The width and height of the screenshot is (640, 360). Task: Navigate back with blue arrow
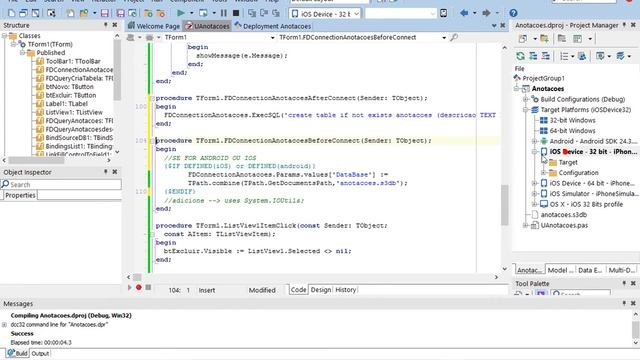click(x=464, y=13)
